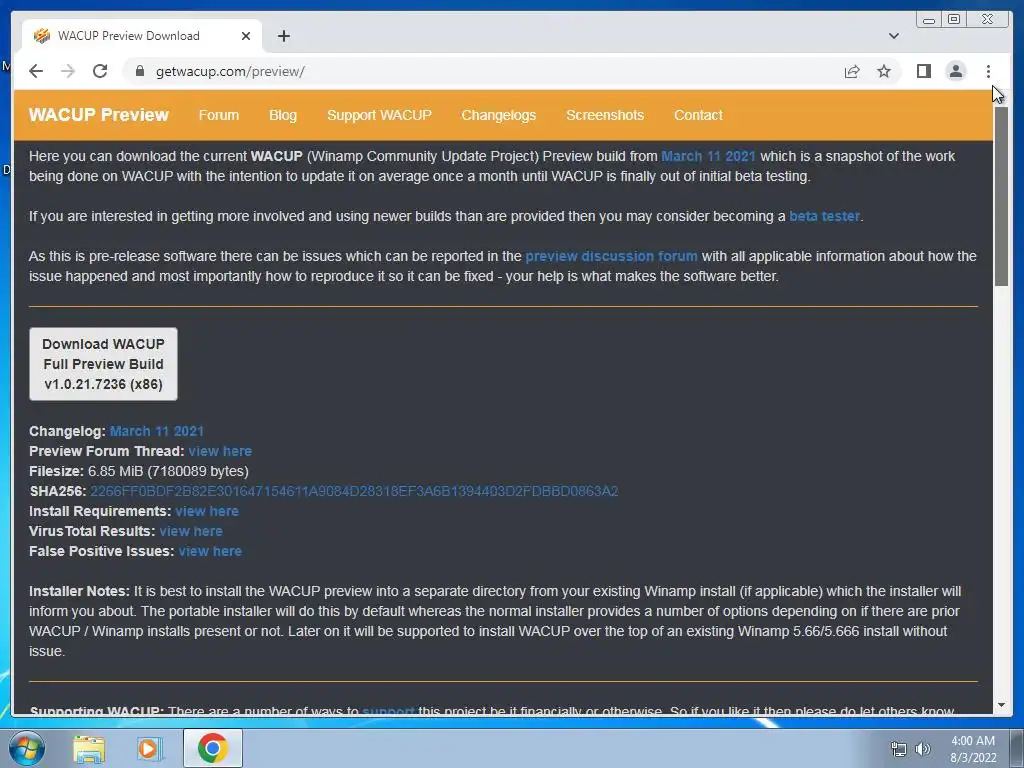This screenshot has height=768, width=1024.
Task: Open the preview discussion forum link
Action: (x=611, y=256)
